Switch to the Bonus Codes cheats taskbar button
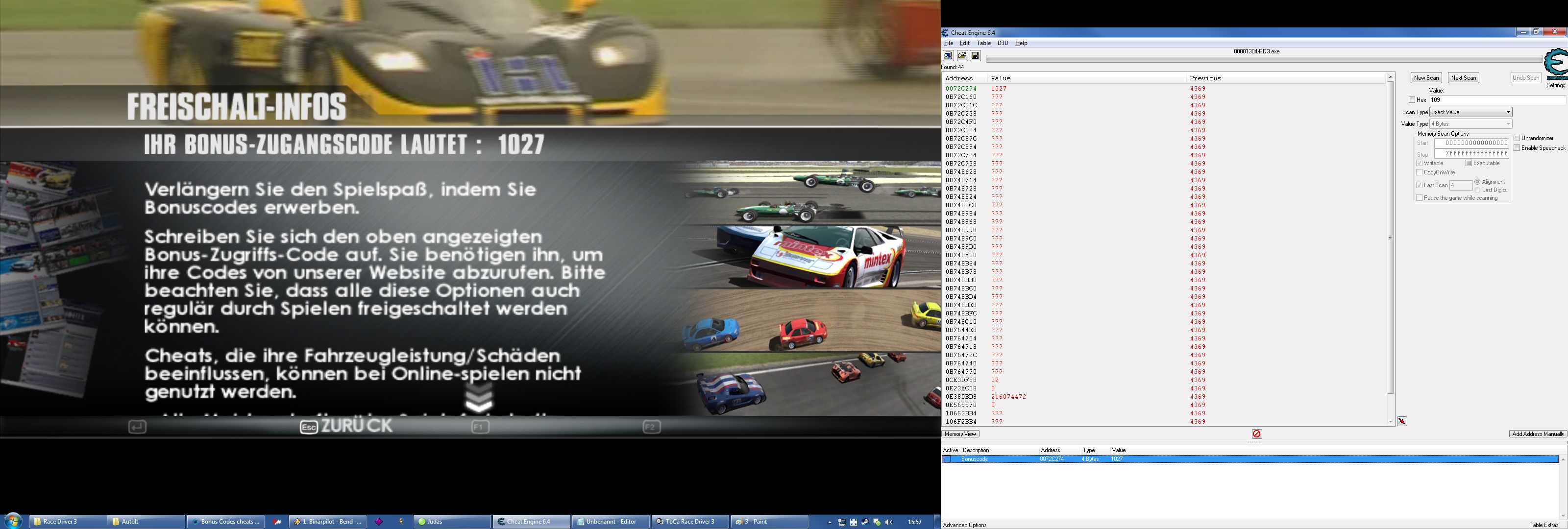The height and width of the screenshot is (529, 1568). (225, 522)
